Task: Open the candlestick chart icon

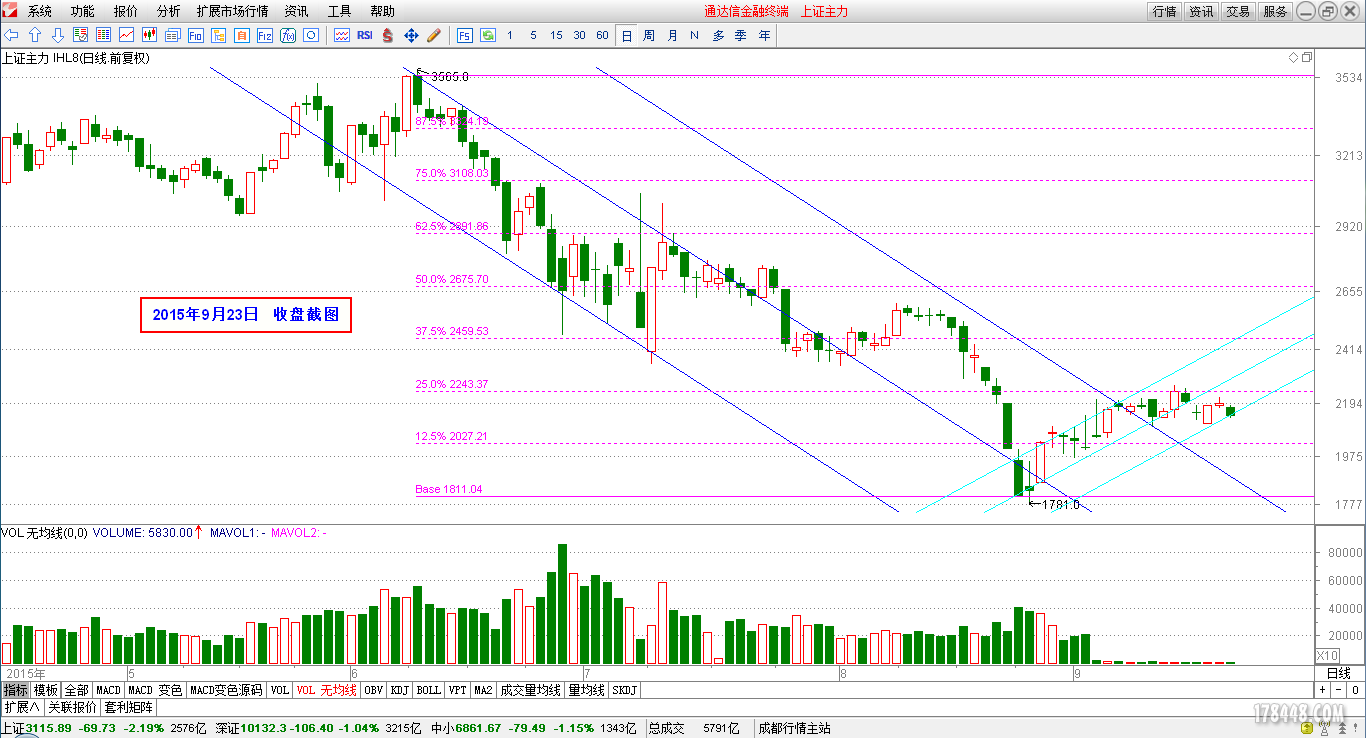Action: [149, 35]
